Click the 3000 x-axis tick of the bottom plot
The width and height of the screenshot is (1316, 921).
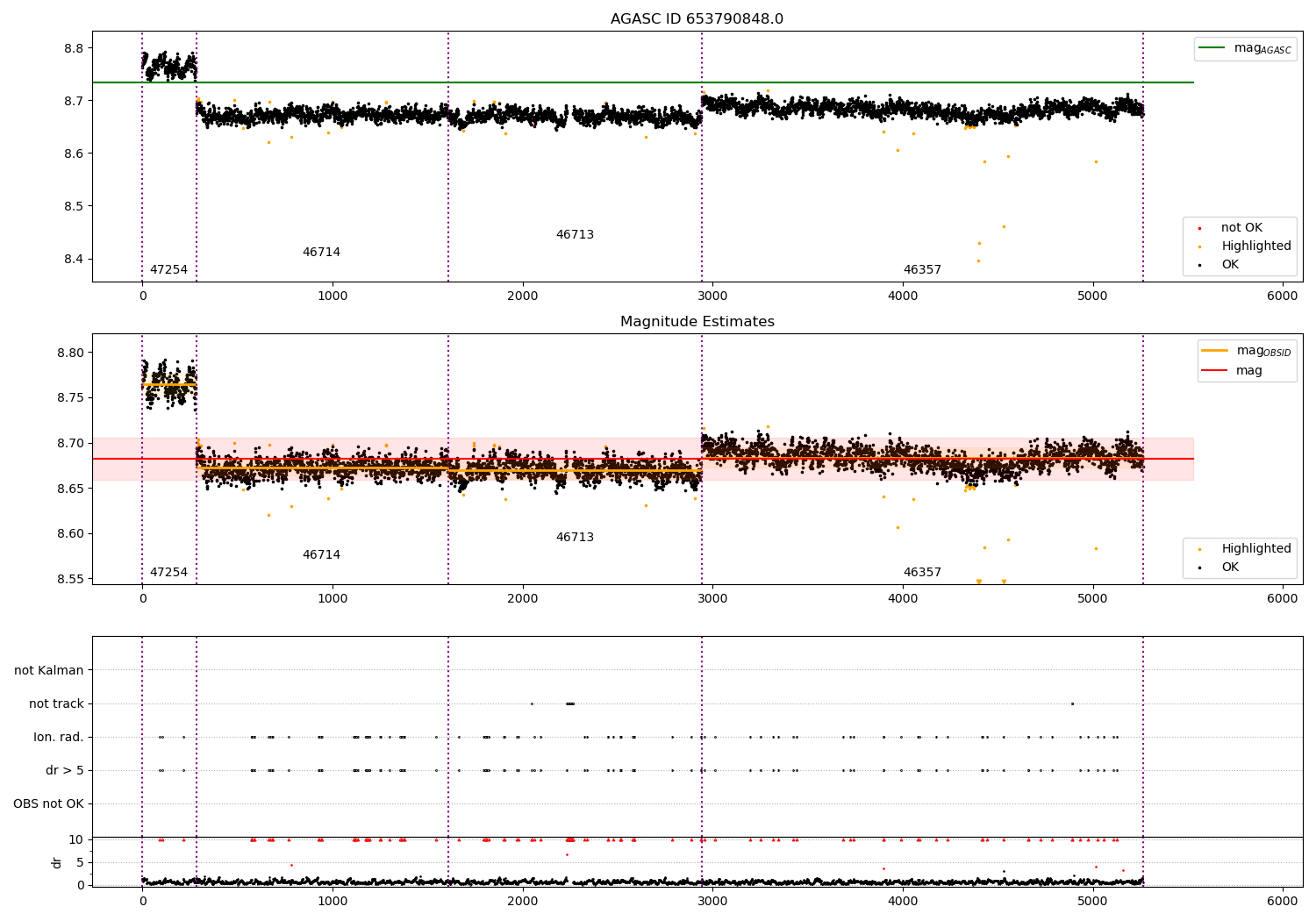pyautogui.click(x=712, y=901)
